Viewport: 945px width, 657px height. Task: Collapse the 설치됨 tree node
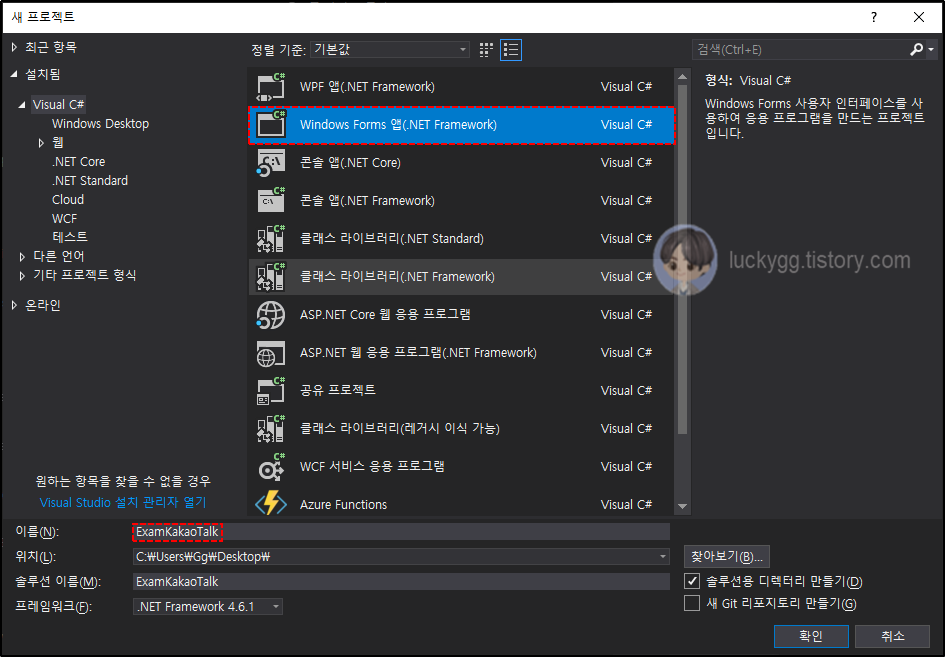[x=14, y=74]
